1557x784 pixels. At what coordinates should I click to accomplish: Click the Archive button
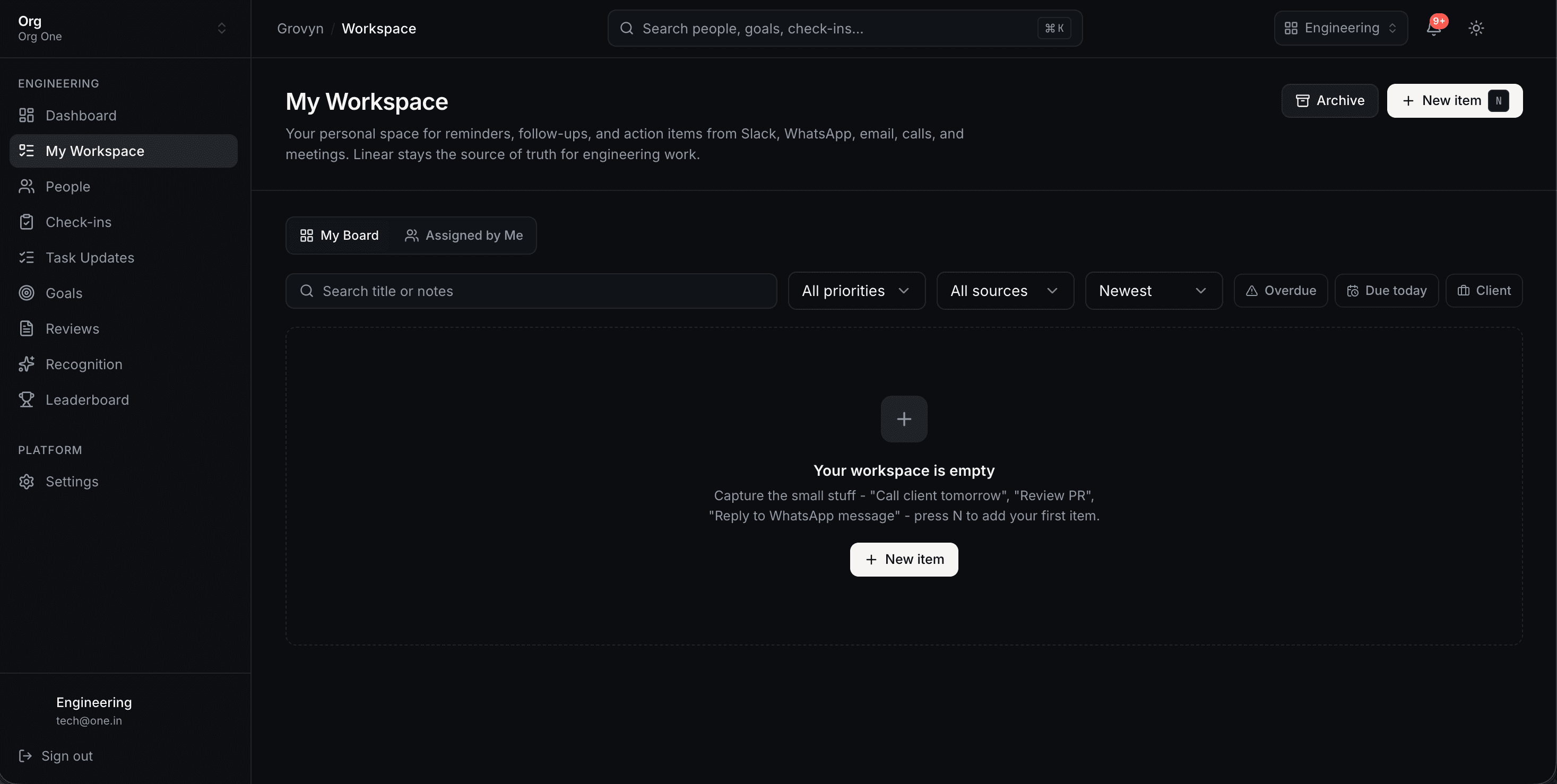pyautogui.click(x=1329, y=101)
